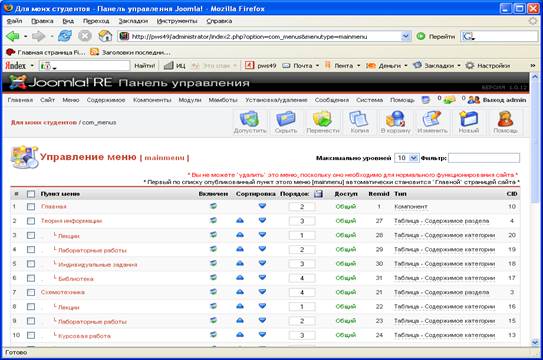Expand the Лента dropdown in Yandex bar
Viewport: 543px width, 360px height.
coord(358,66)
